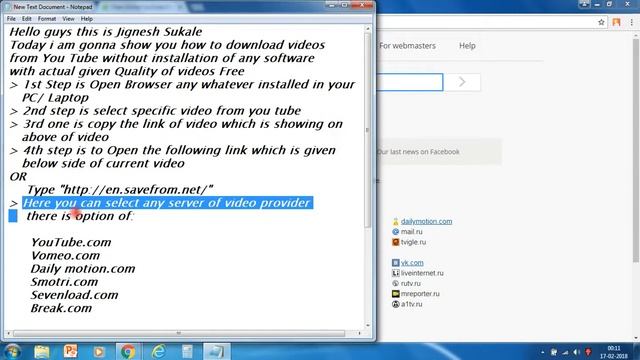Image resolution: width=640 pixels, height=360 pixels.
Task: Click the text 'Sevenload.com' in Notepad
Action: [74, 295]
